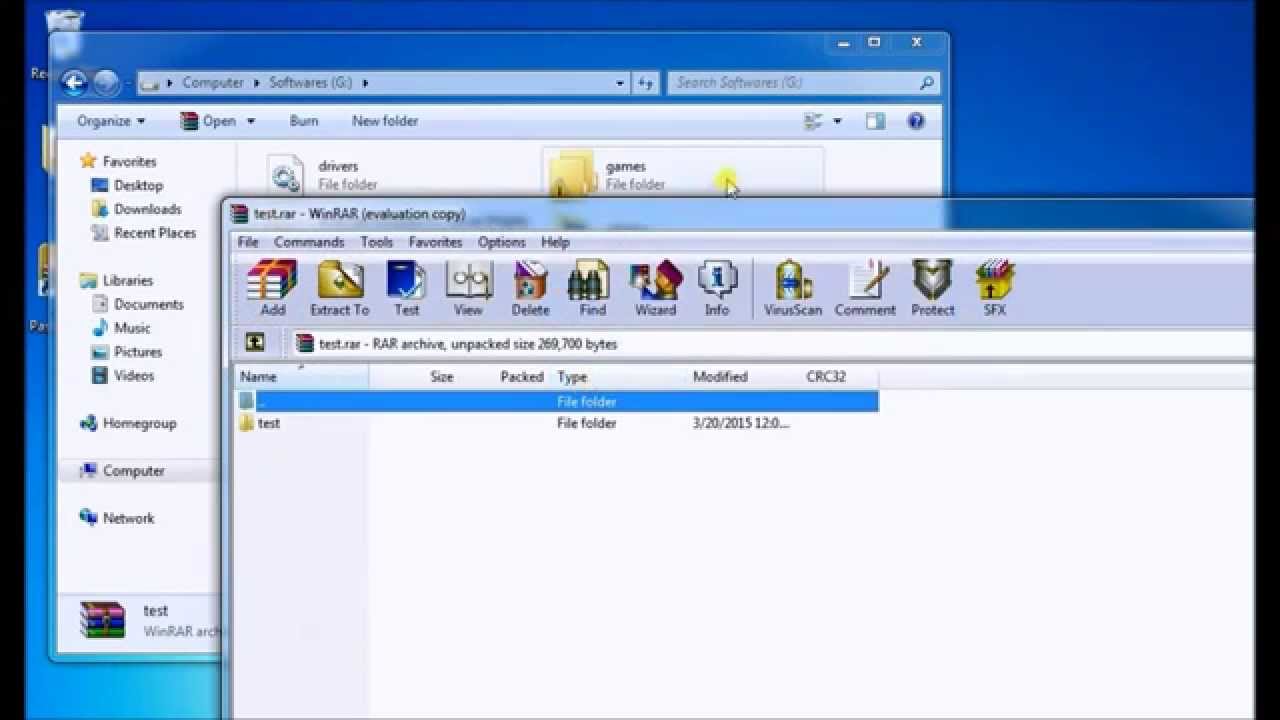The width and height of the screenshot is (1280, 720).
Task: Open the Tools menu
Action: click(376, 242)
